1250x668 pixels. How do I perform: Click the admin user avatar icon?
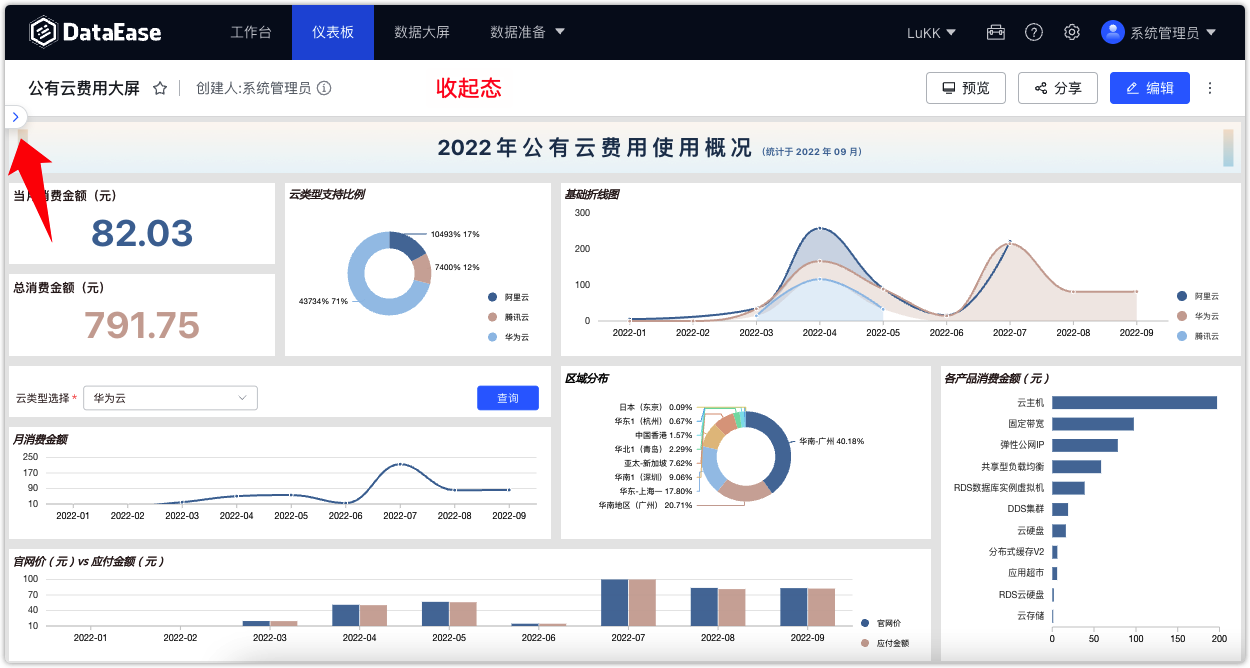pyautogui.click(x=1112, y=31)
